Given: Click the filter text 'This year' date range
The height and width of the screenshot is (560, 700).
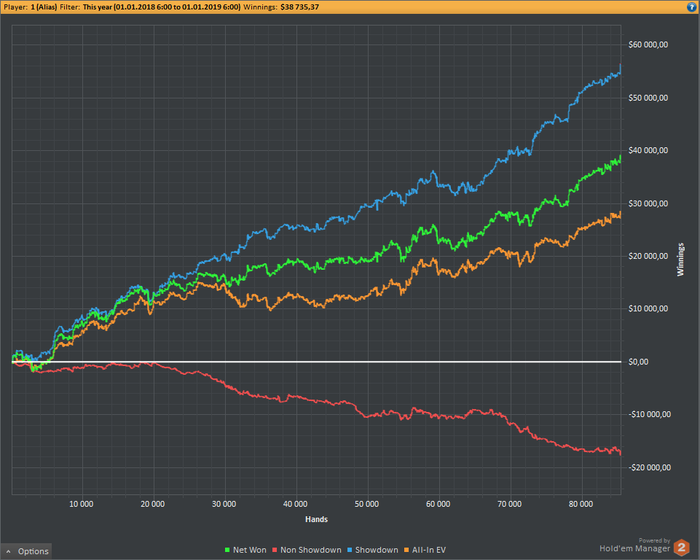Looking at the screenshot, I should tap(162, 7).
